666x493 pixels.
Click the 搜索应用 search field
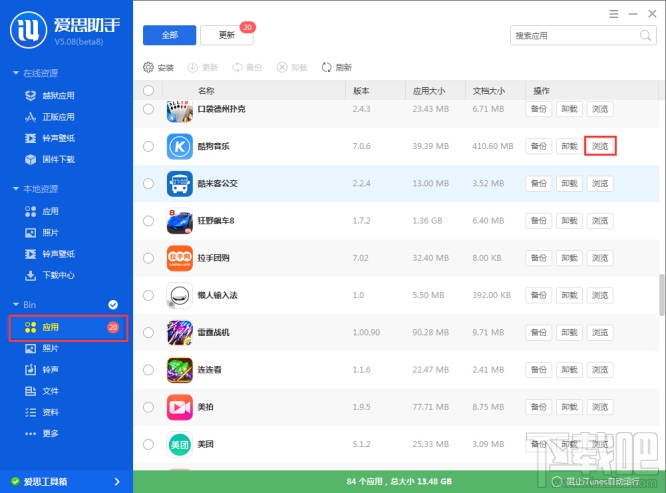point(583,35)
